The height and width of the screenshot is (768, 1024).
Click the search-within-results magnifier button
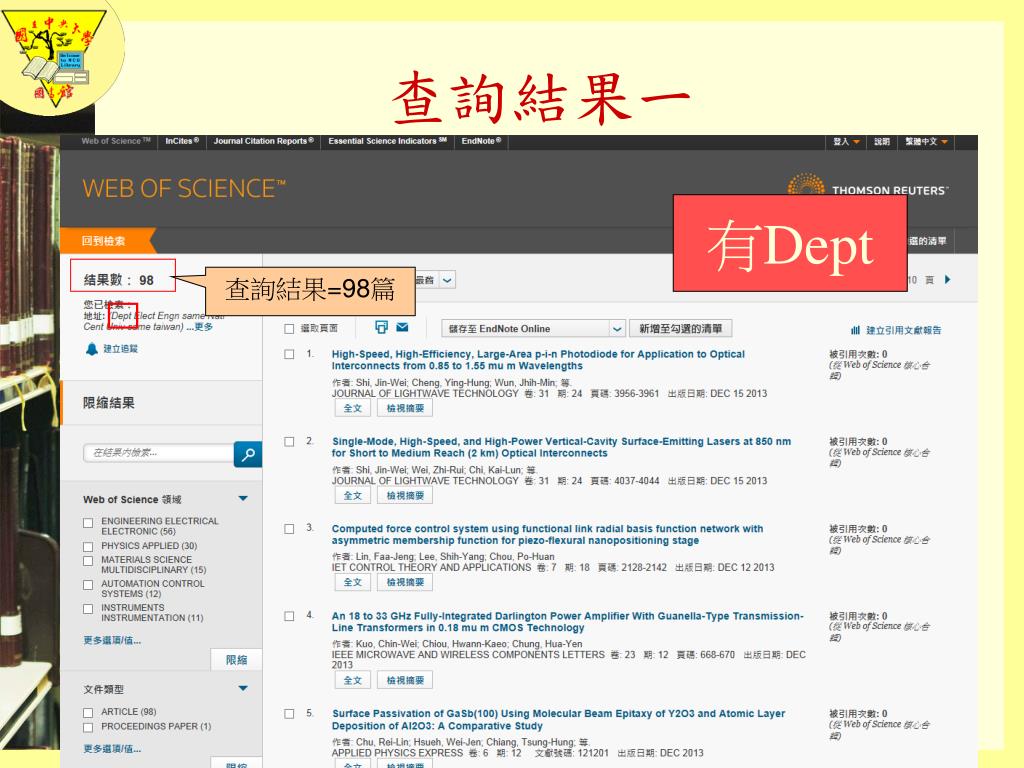[x=248, y=455]
